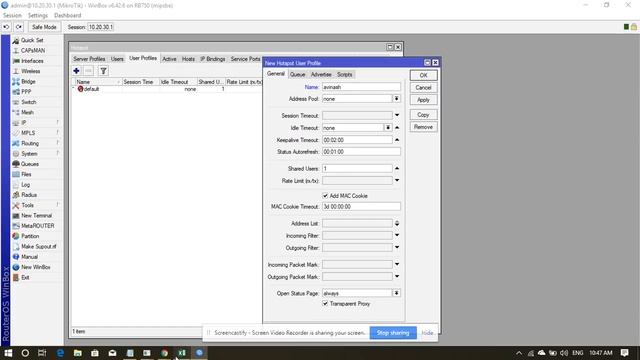Open CAPsMAN menu item
The image size is (640, 360).
click(x=33, y=50)
